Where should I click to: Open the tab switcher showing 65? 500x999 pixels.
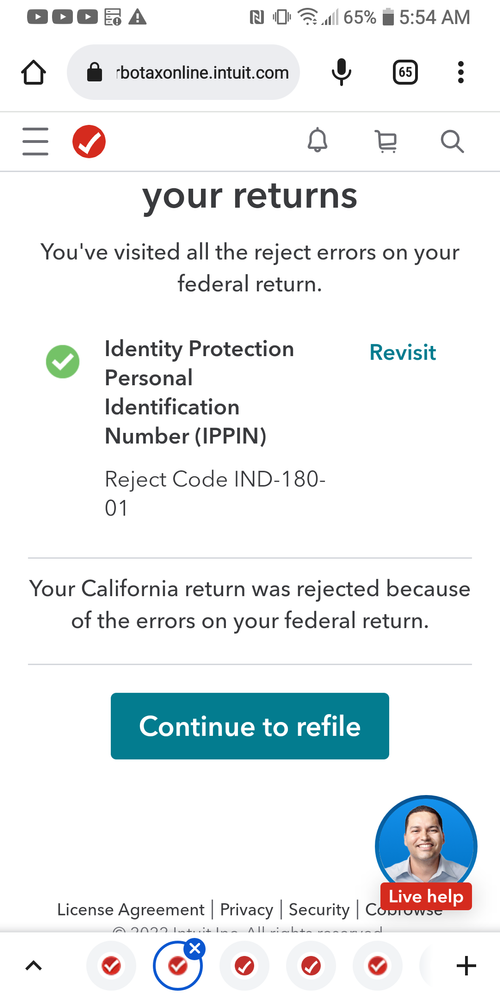[x=405, y=73]
